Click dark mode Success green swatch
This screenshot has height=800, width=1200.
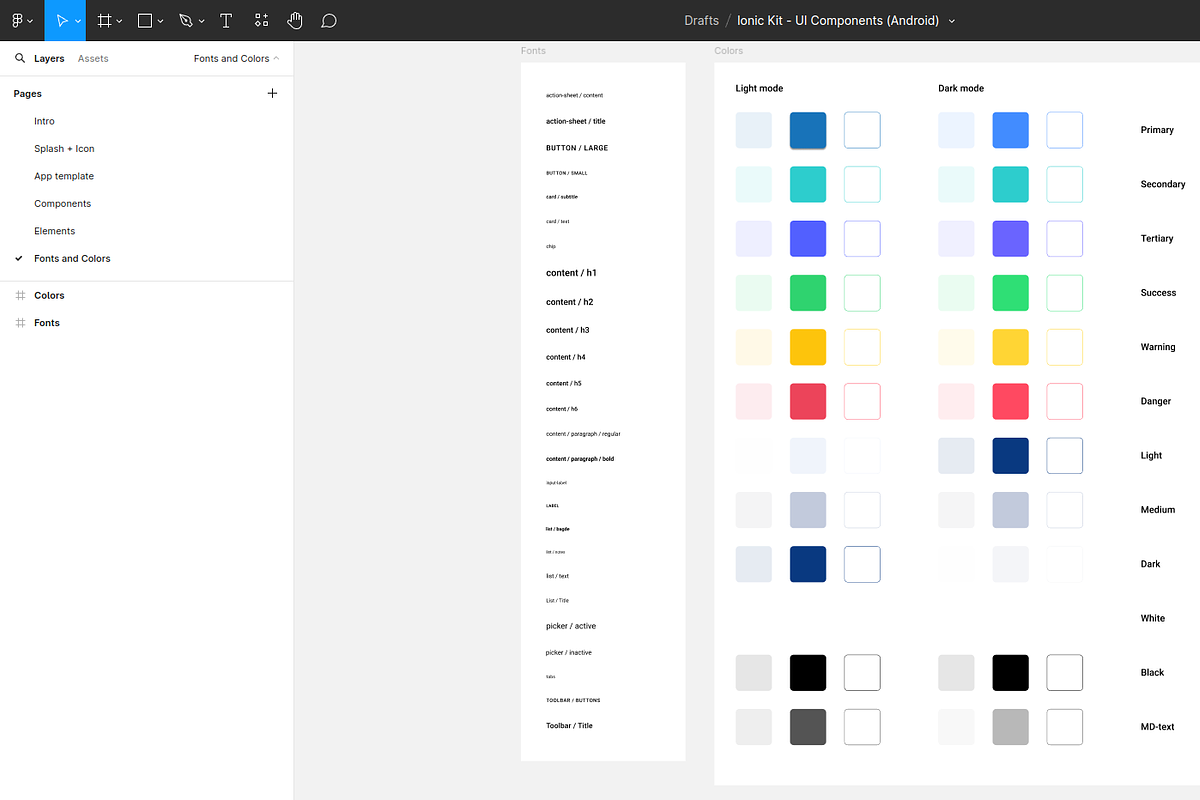[1011, 293]
